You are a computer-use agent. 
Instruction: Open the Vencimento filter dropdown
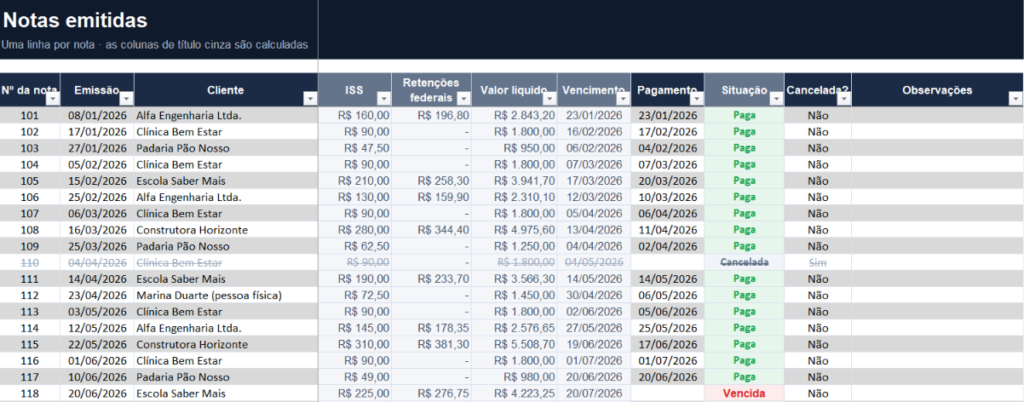(624, 99)
